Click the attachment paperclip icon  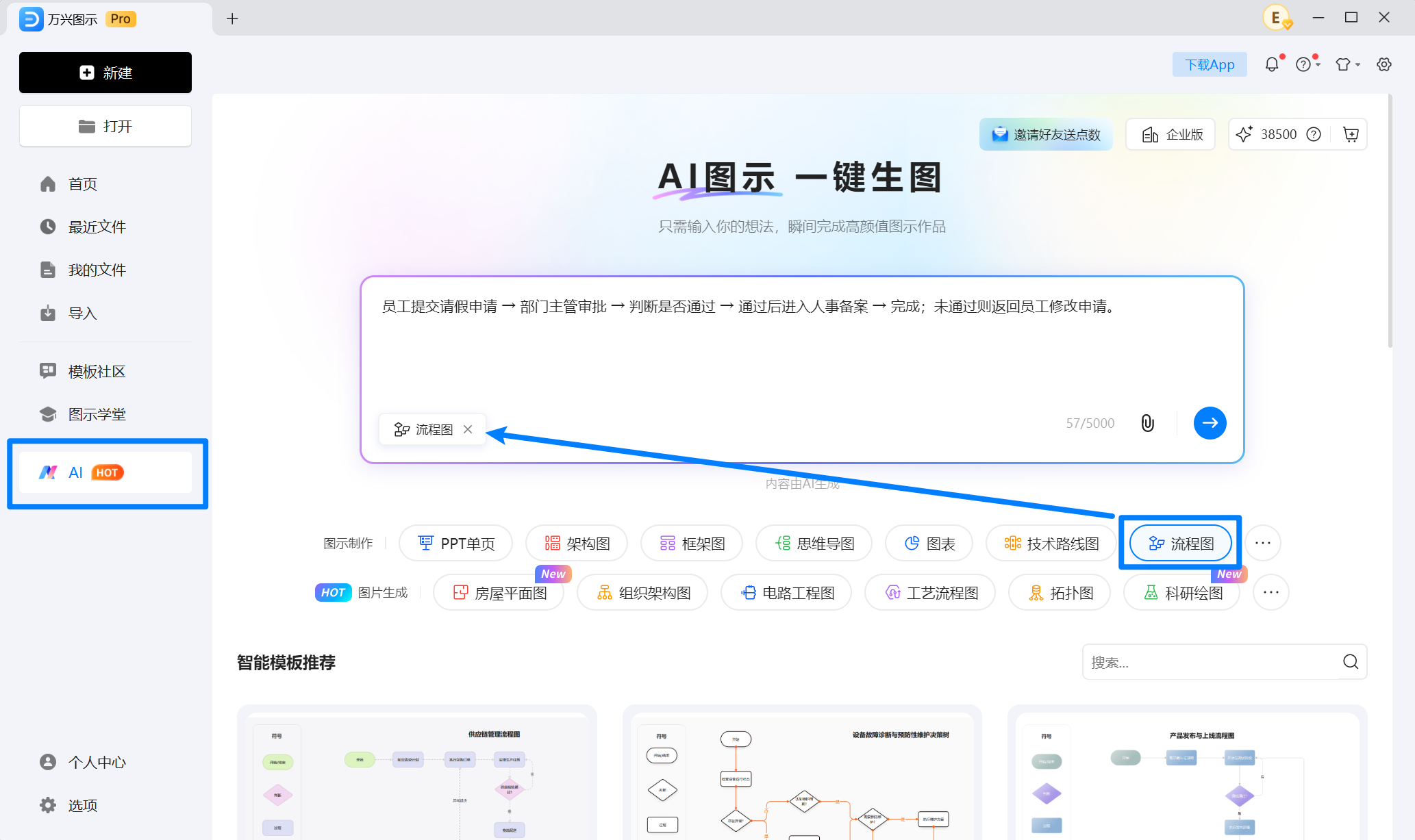[1148, 423]
